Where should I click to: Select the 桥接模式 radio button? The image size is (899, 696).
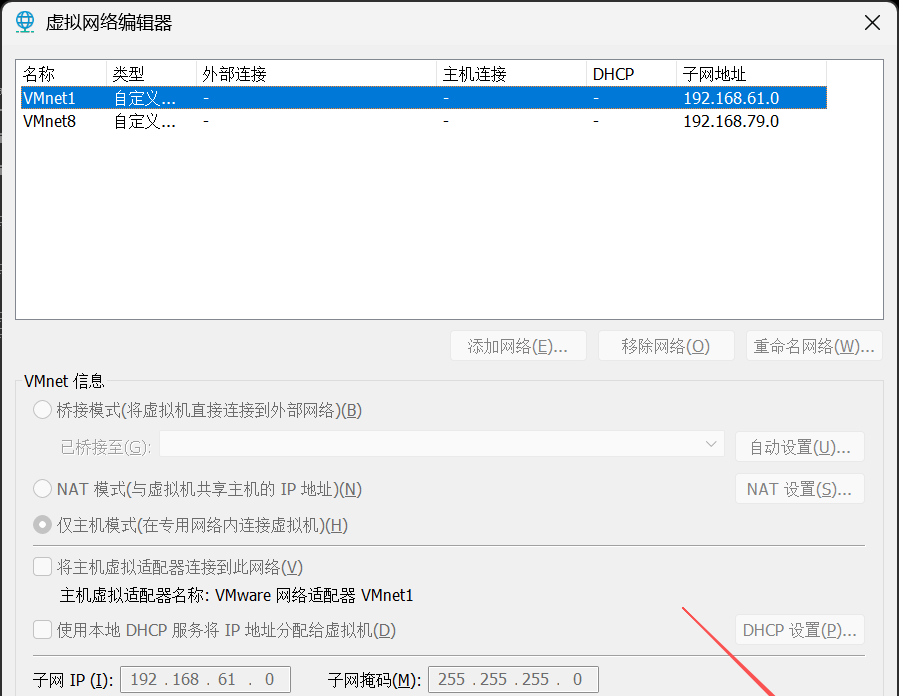41,409
